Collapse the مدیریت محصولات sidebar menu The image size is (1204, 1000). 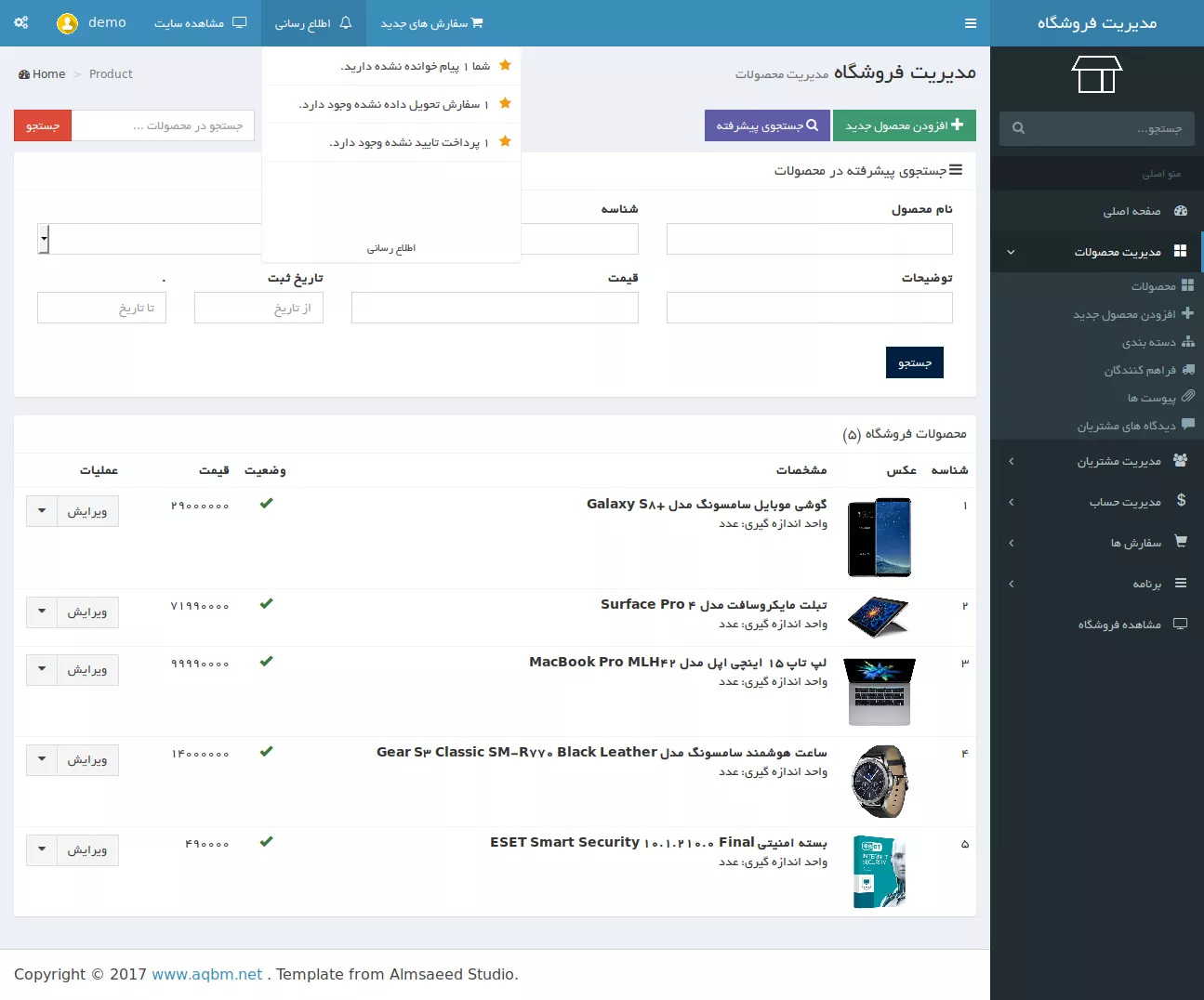pos(1012,252)
